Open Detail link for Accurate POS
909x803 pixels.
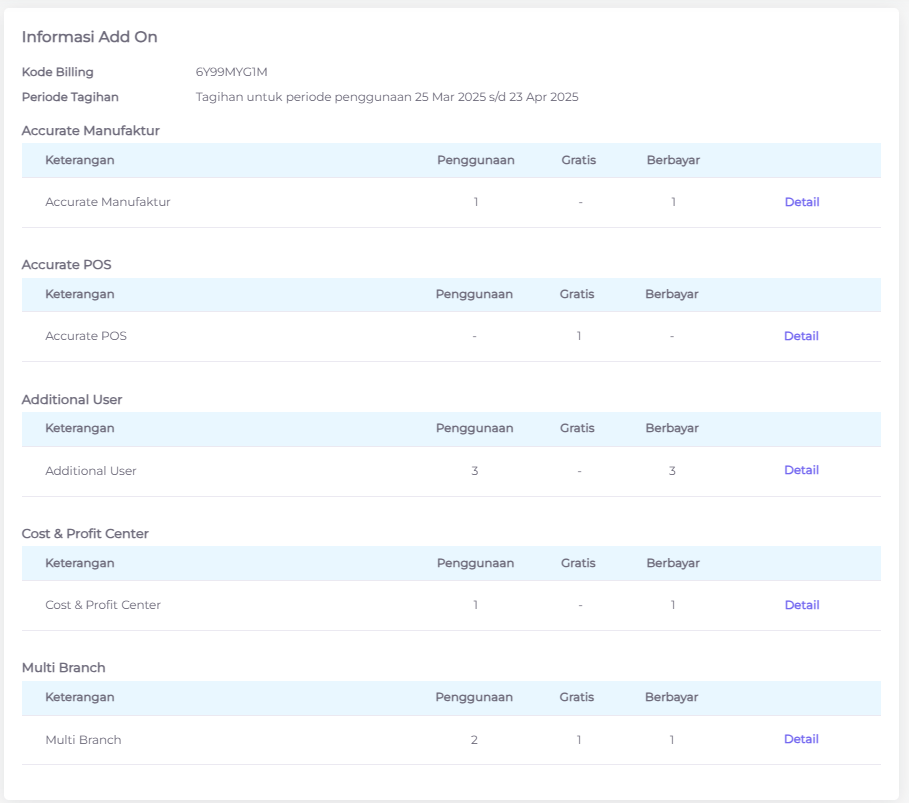[800, 336]
